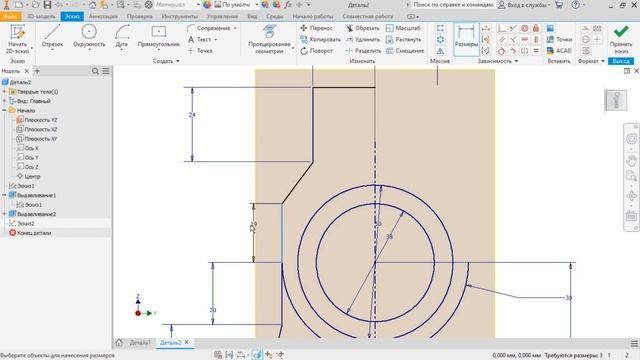Sign in to services (Вход в службы)
The image size is (640, 360).
click(524, 5)
